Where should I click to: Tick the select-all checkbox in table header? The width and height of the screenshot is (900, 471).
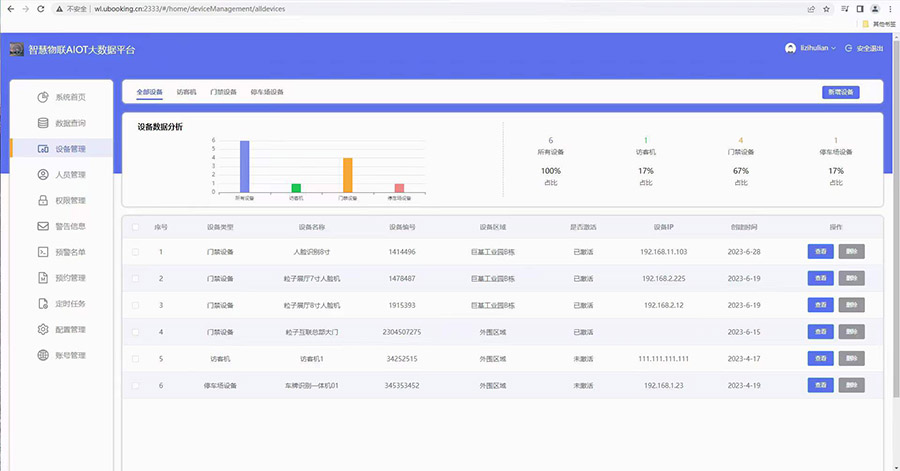(x=135, y=227)
